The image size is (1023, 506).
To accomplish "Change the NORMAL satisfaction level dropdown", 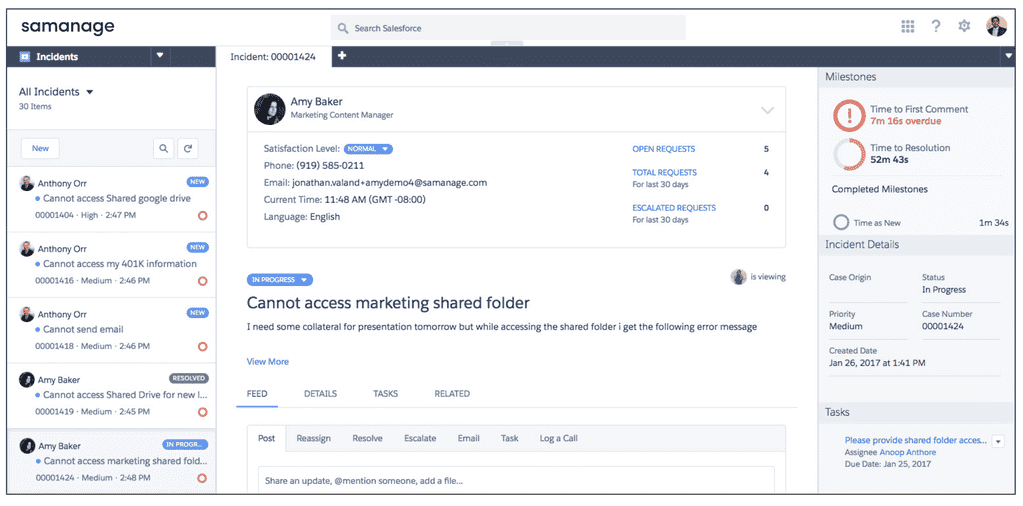I will 368,149.
